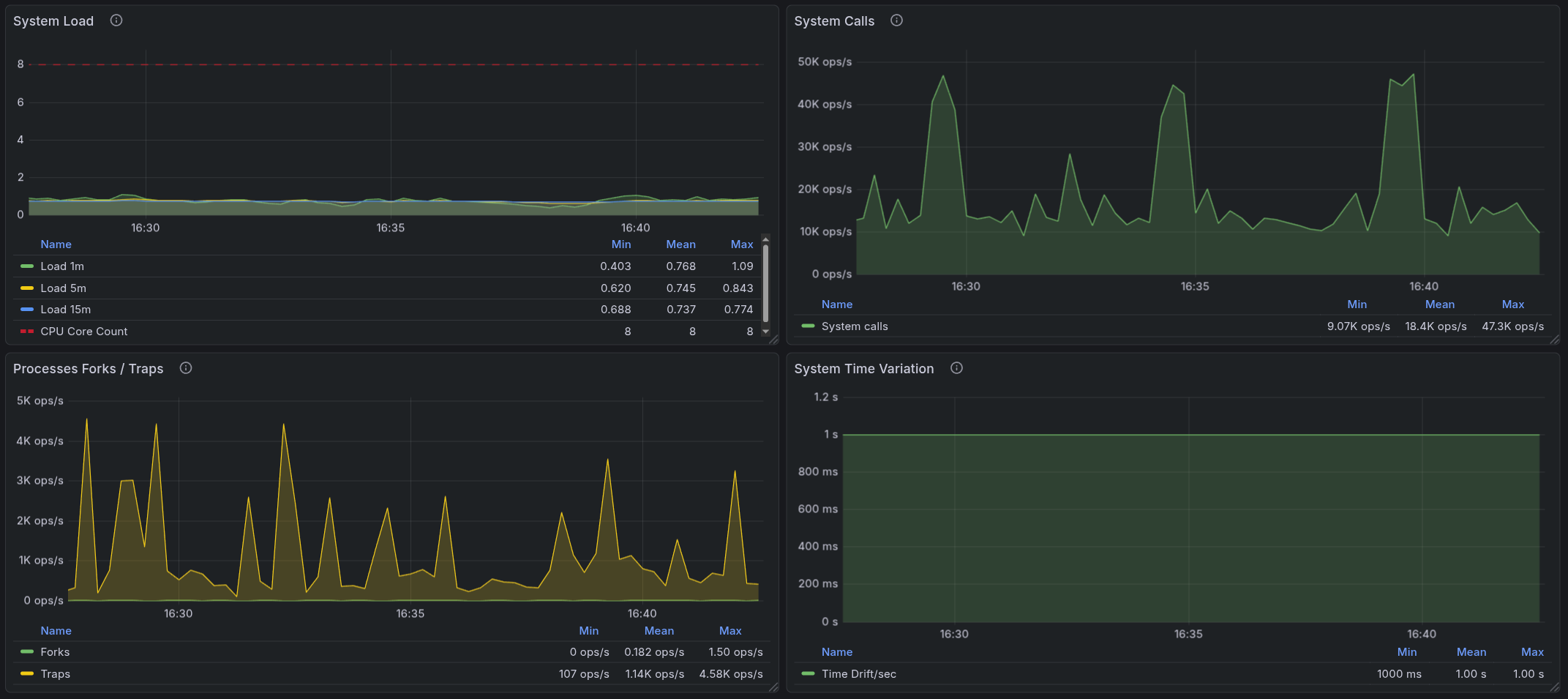Click the System Load legend scrollbar down arrow
This screenshot has height=699, width=1568.
pos(765,332)
